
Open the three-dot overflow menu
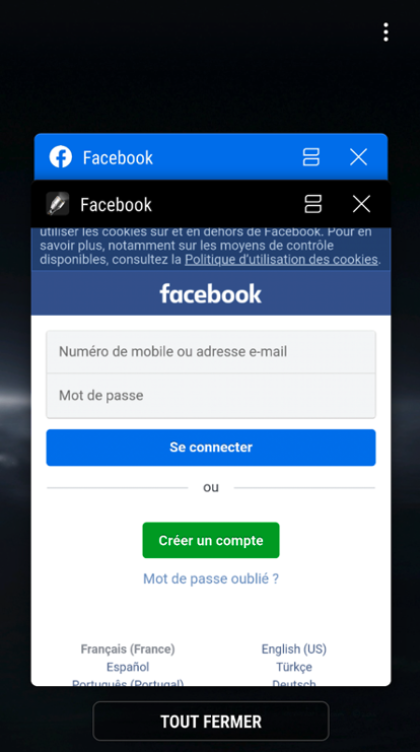[385, 32]
